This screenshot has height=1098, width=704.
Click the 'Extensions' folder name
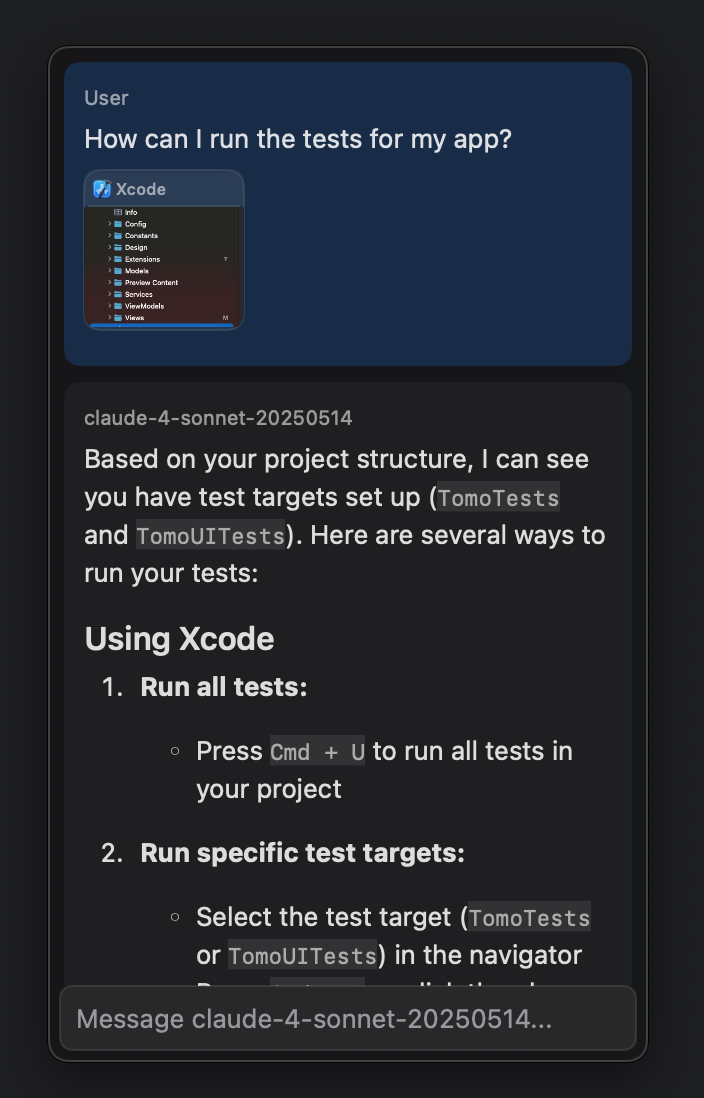(x=142, y=259)
